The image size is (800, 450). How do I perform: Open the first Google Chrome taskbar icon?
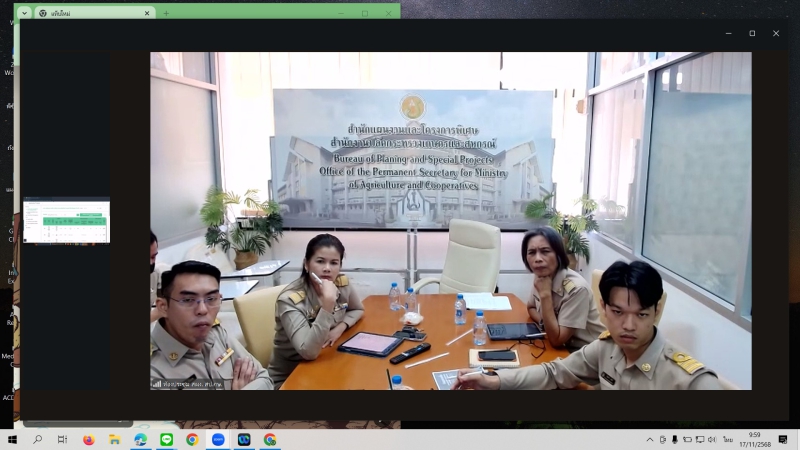192,439
